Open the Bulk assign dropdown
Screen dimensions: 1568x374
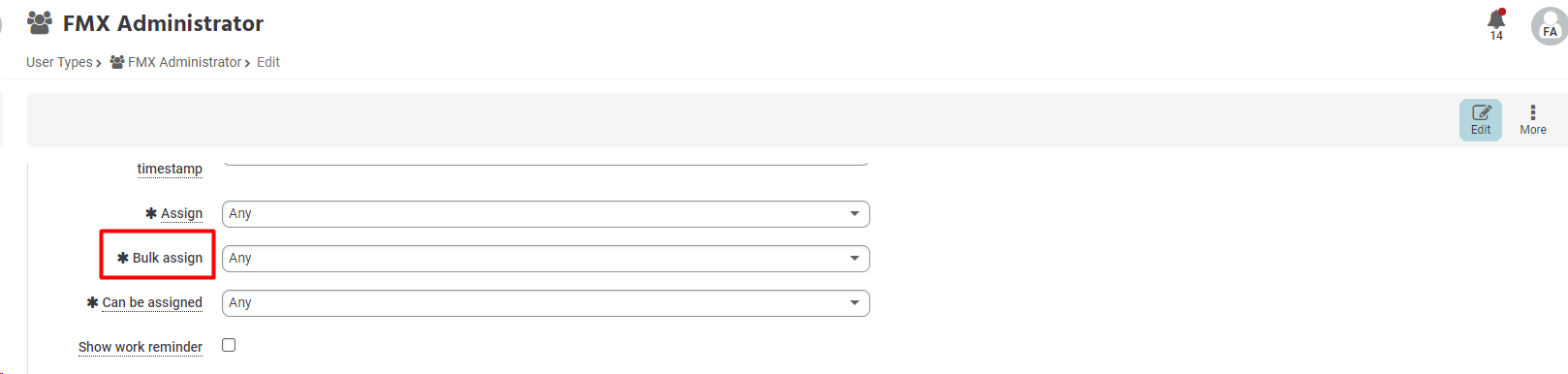click(x=546, y=259)
